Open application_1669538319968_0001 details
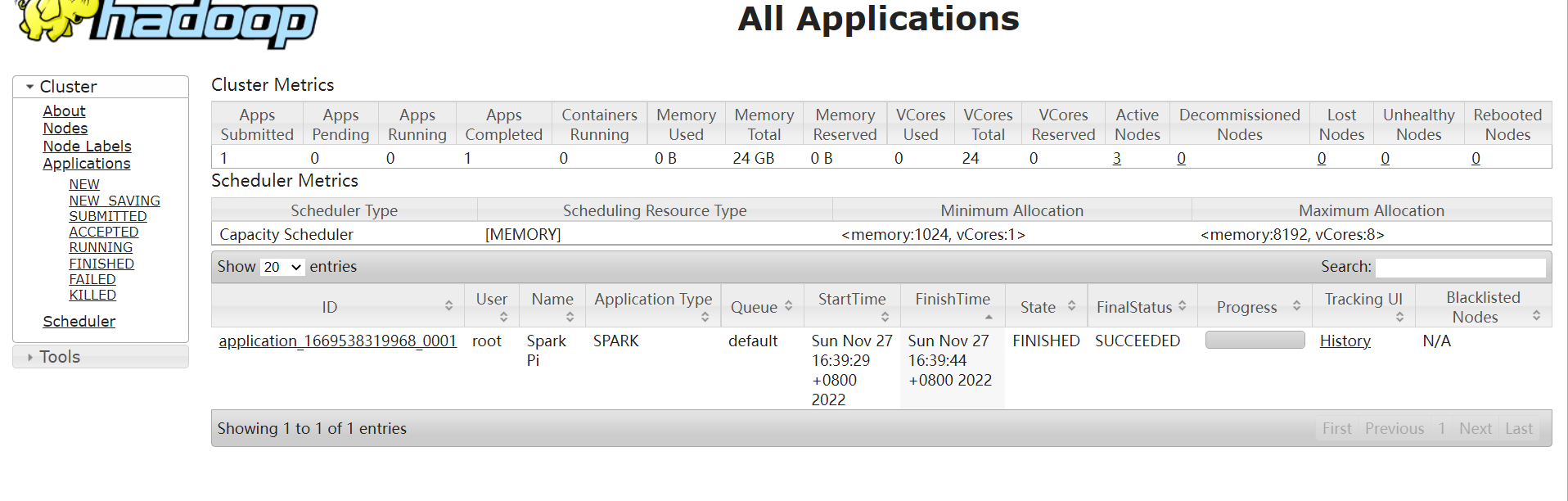This screenshot has height=501, width=1568. tap(337, 341)
